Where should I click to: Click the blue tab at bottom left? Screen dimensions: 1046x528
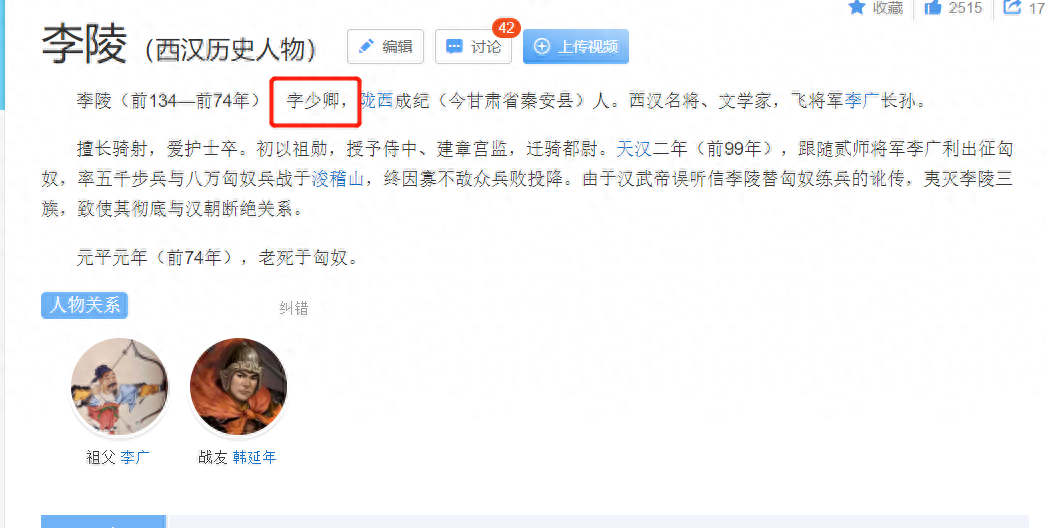pyautogui.click(x=103, y=521)
